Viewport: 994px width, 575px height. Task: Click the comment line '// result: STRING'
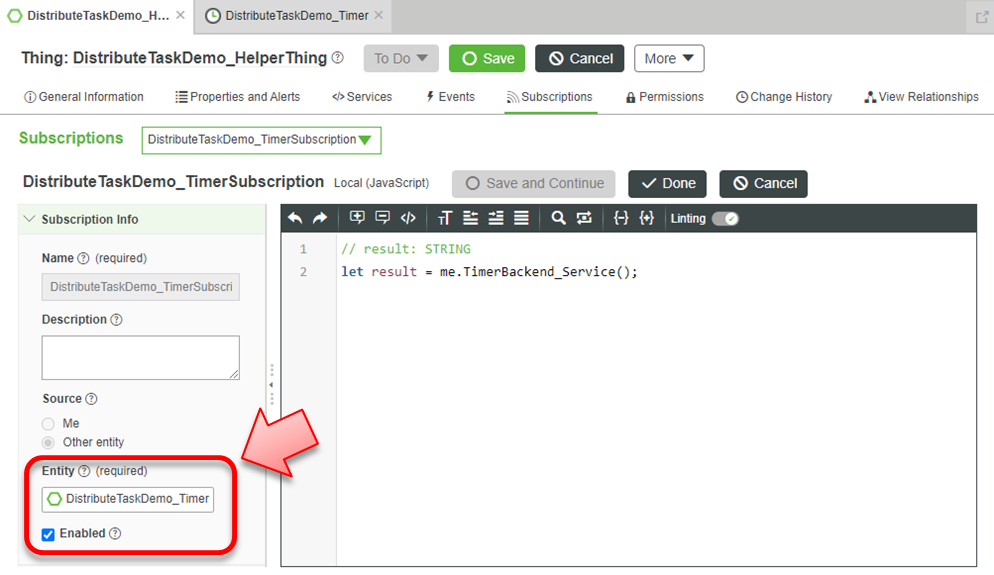pyautogui.click(x=406, y=249)
